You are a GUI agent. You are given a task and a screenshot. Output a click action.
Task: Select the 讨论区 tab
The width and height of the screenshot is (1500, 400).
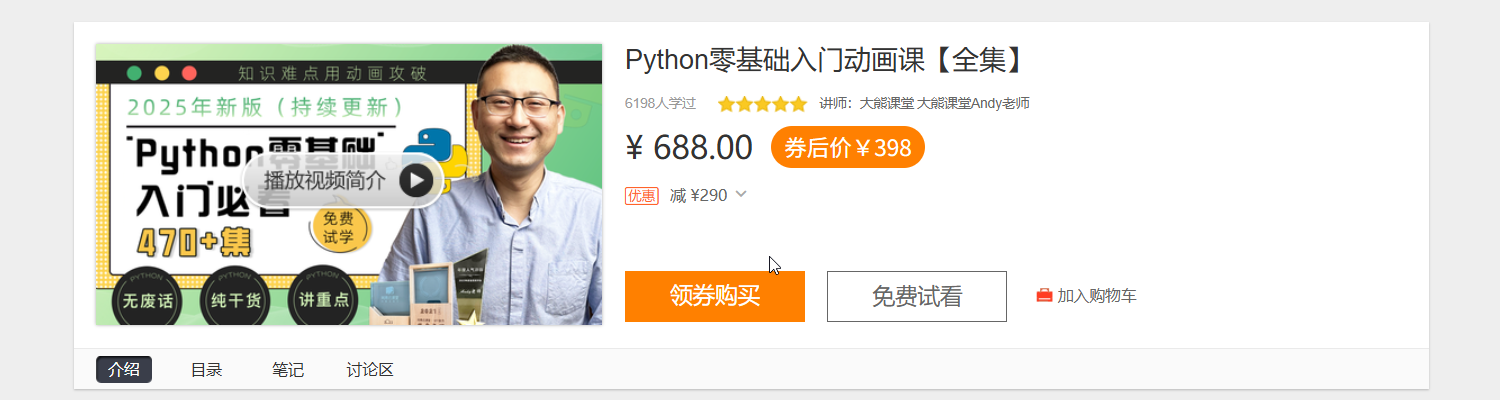click(370, 370)
